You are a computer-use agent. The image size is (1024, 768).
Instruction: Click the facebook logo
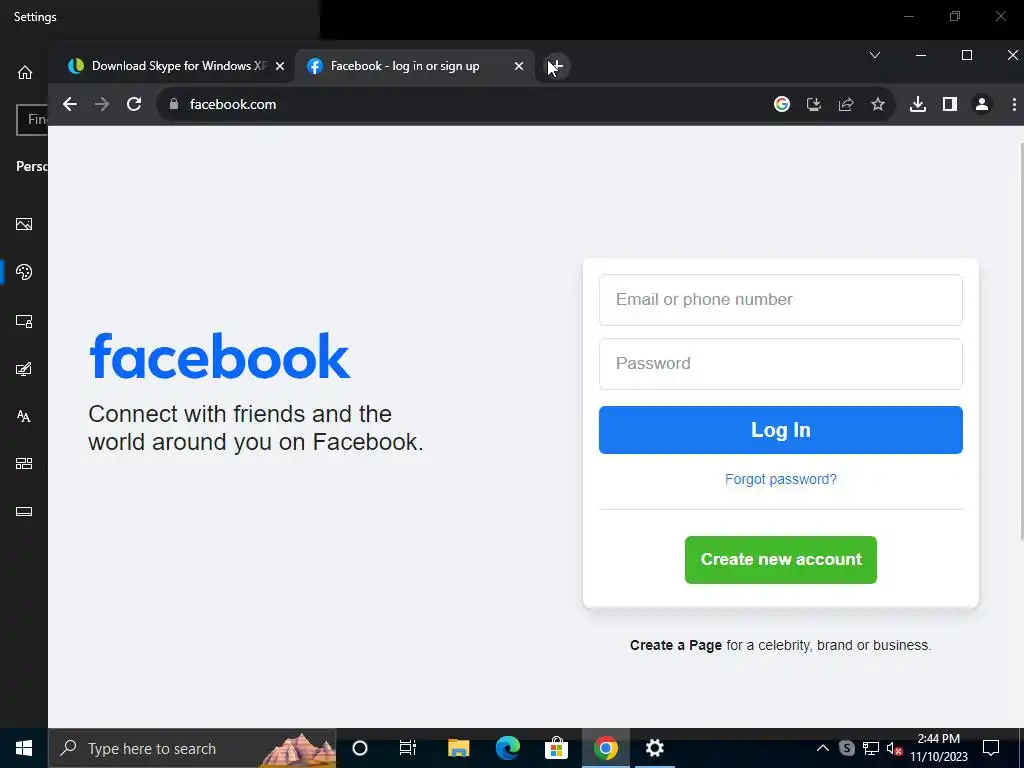tap(219, 356)
